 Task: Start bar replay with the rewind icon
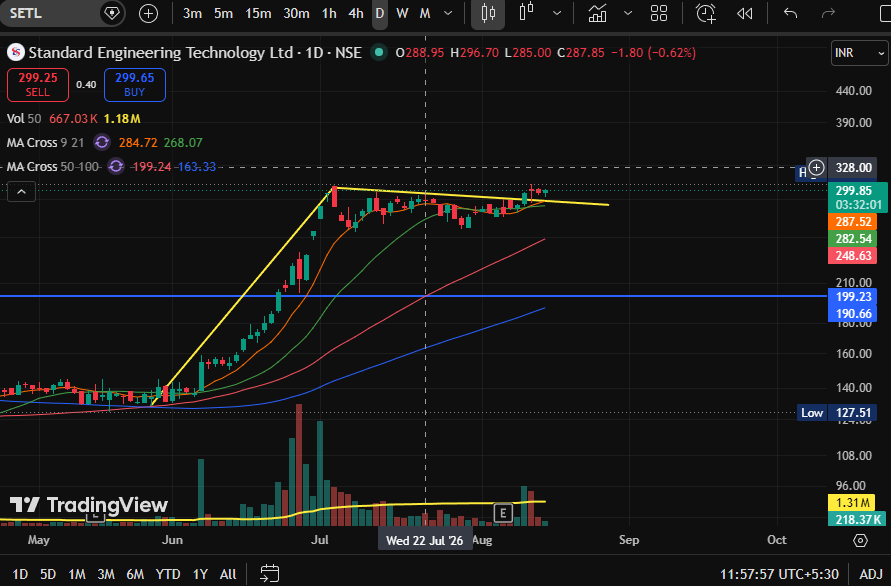(744, 13)
